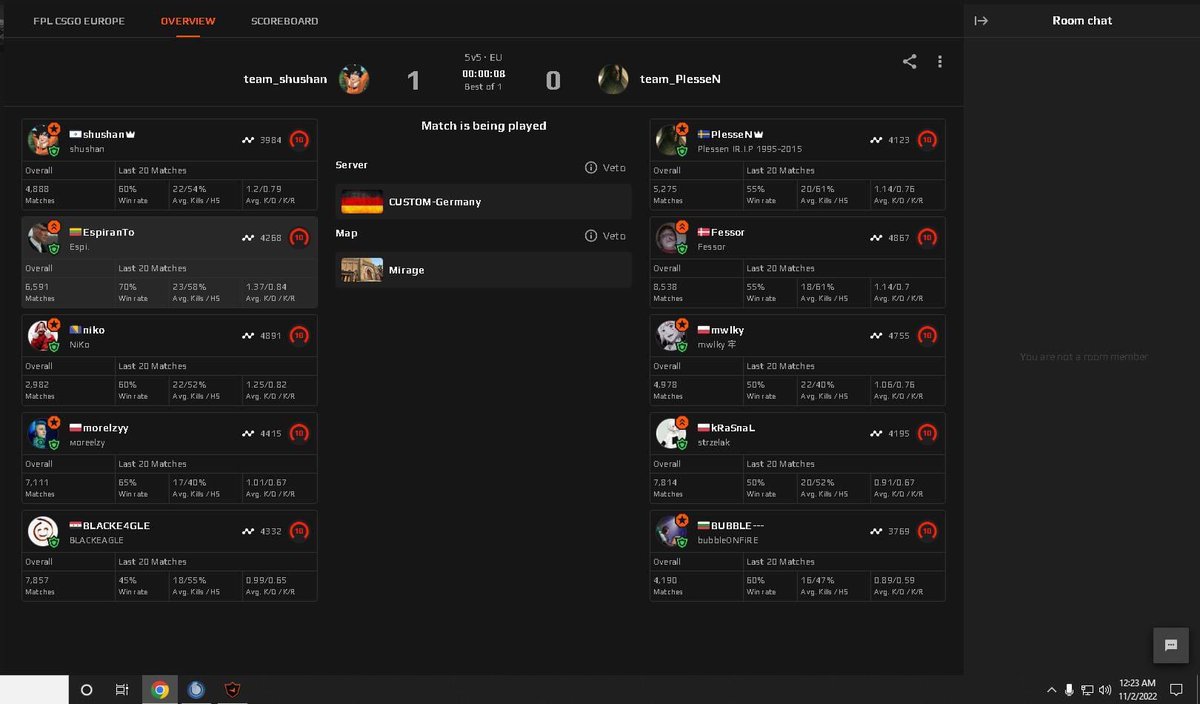Screen dimensions: 1200x704
Task: Click kRaSnaL's ELO value 4195
Action: click(x=899, y=434)
